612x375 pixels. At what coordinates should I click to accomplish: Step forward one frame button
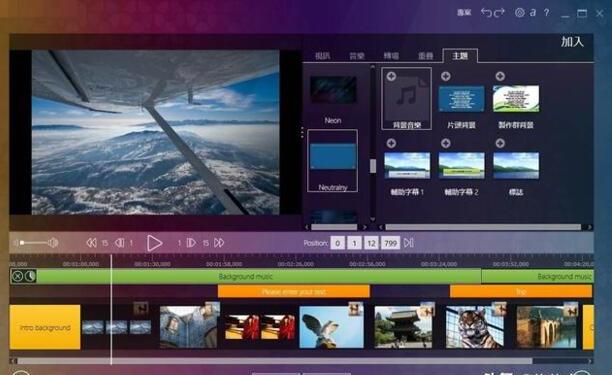(x=191, y=243)
